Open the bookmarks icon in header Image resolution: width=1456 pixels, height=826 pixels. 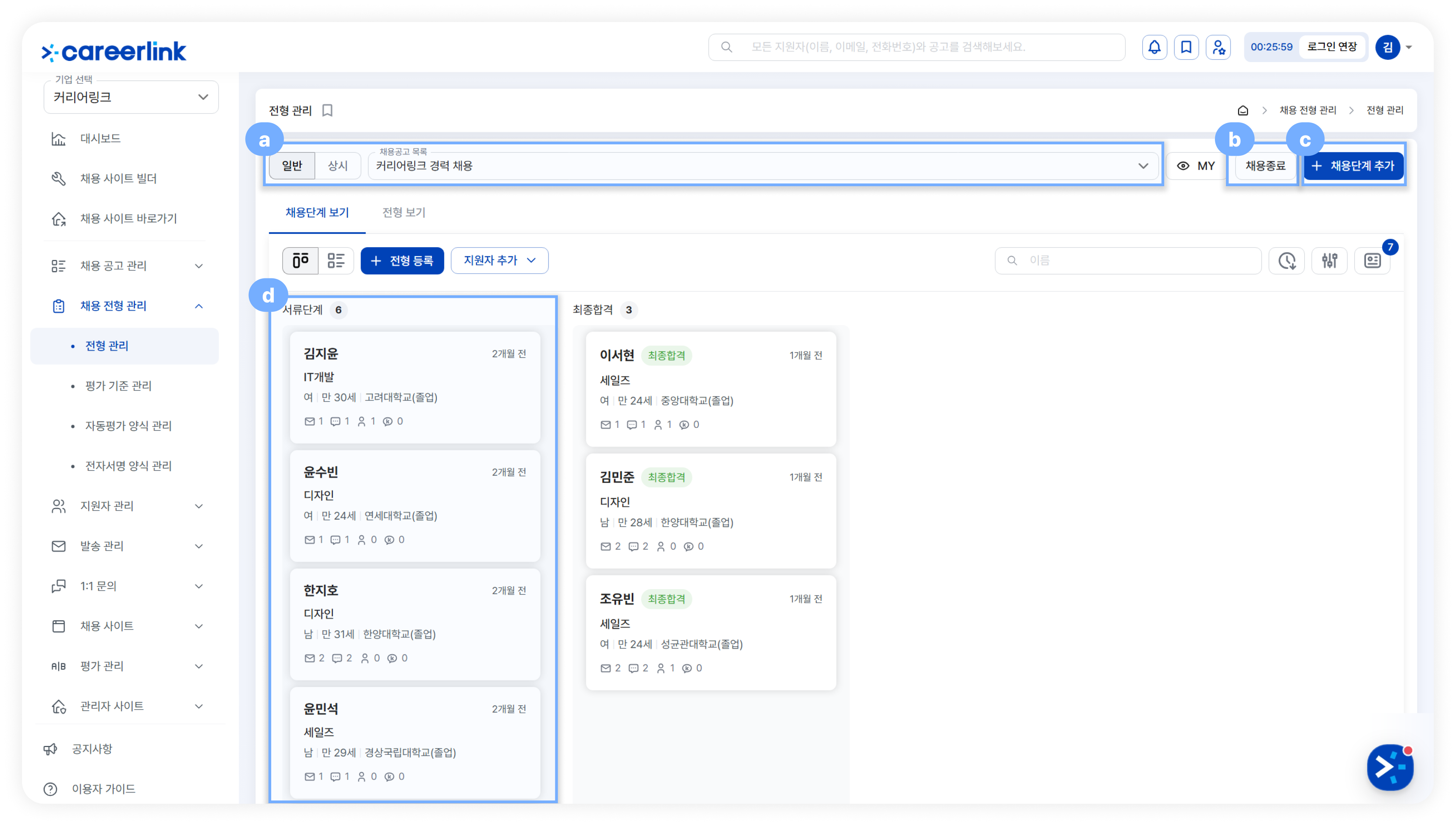tap(1186, 47)
